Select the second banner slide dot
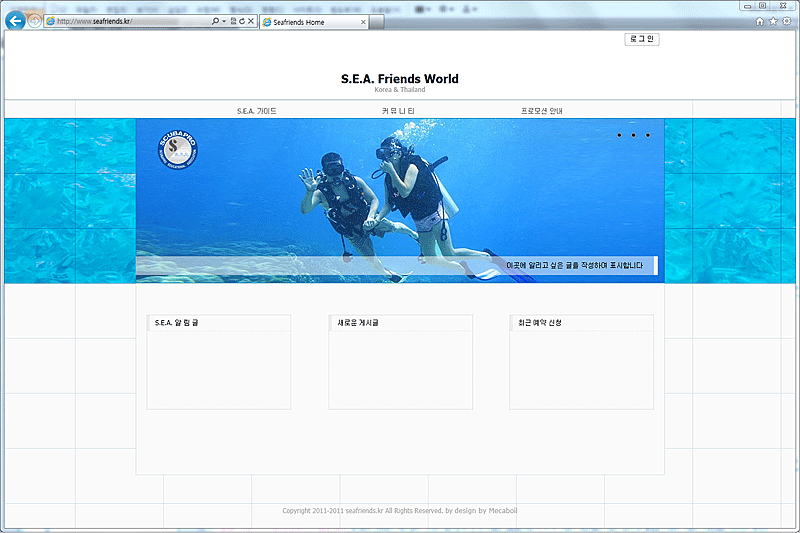This screenshot has width=800, height=533. click(x=634, y=135)
